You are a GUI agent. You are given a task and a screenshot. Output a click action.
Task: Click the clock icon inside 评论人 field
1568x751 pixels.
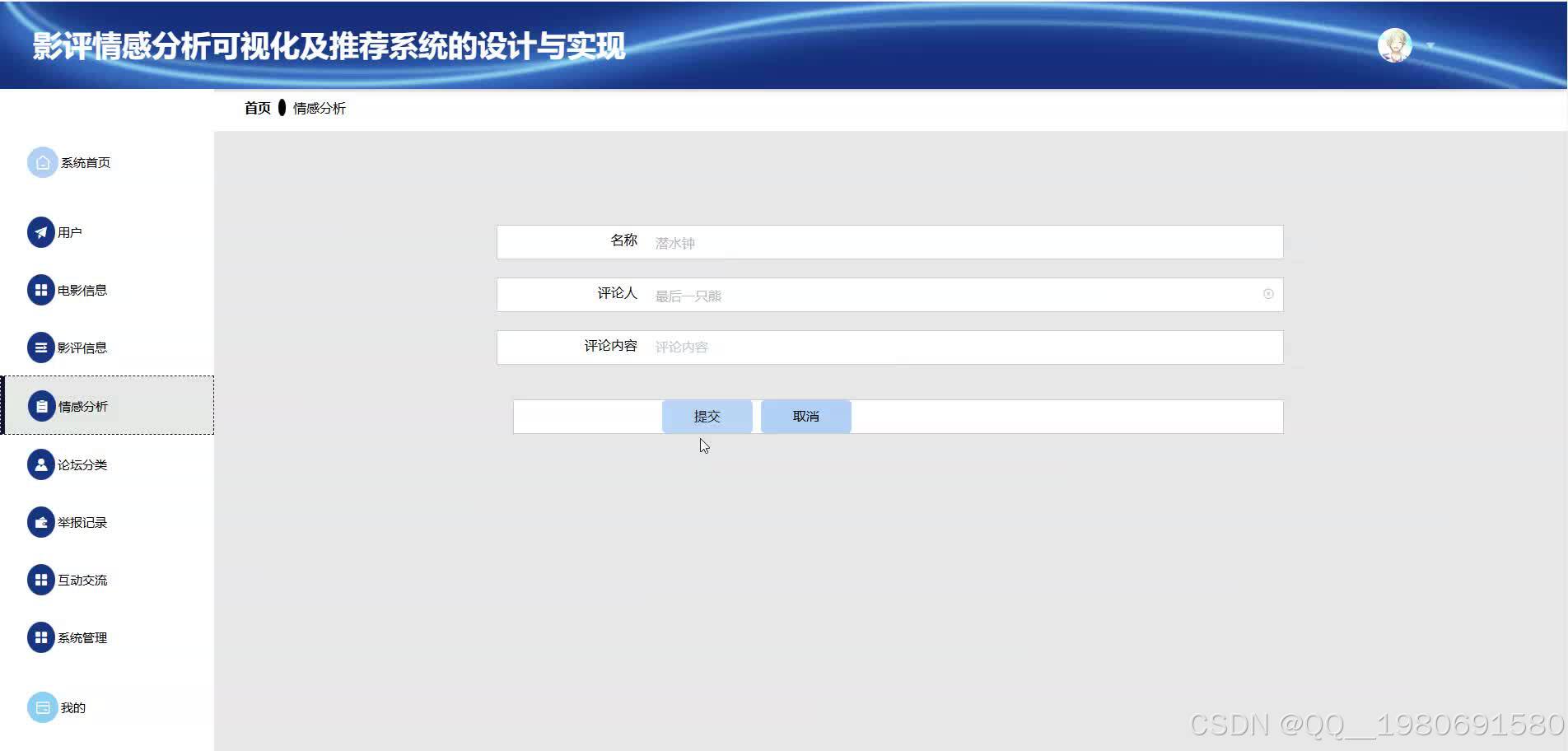[x=1267, y=294]
